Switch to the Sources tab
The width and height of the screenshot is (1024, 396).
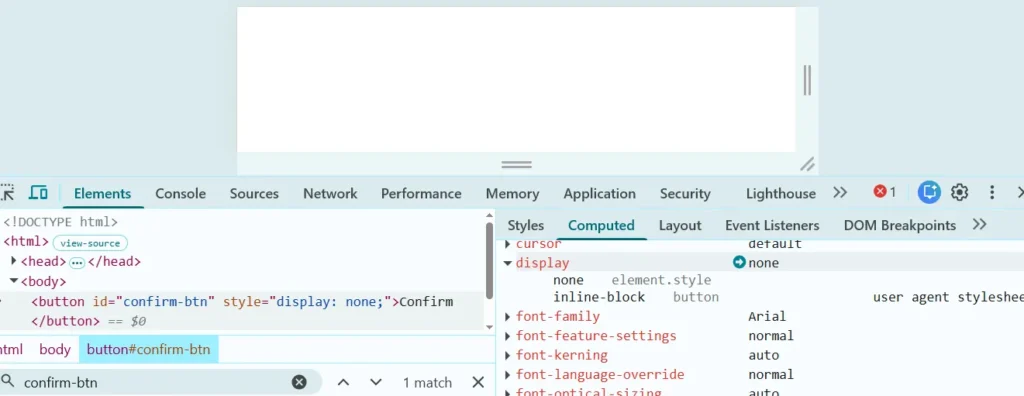254,193
